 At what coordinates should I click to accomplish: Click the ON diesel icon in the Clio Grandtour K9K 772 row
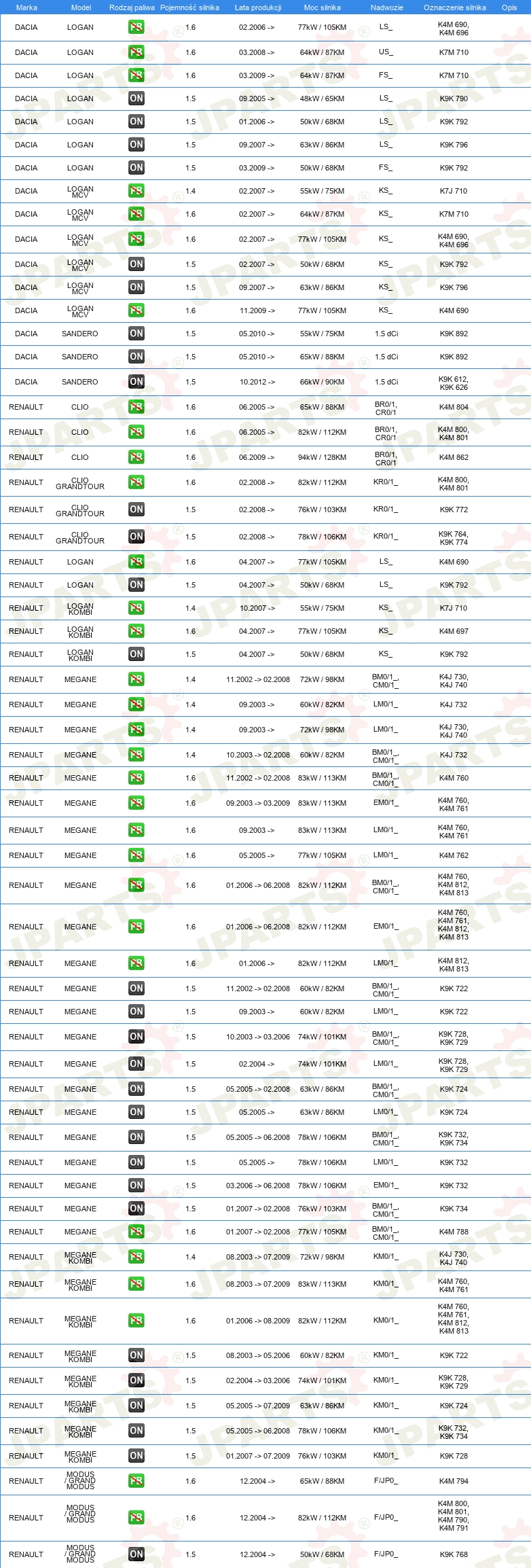click(136, 510)
